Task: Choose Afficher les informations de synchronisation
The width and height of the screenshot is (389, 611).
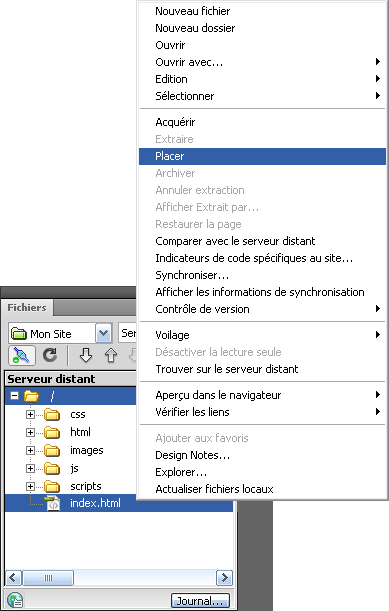Action: (x=262, y=292)
